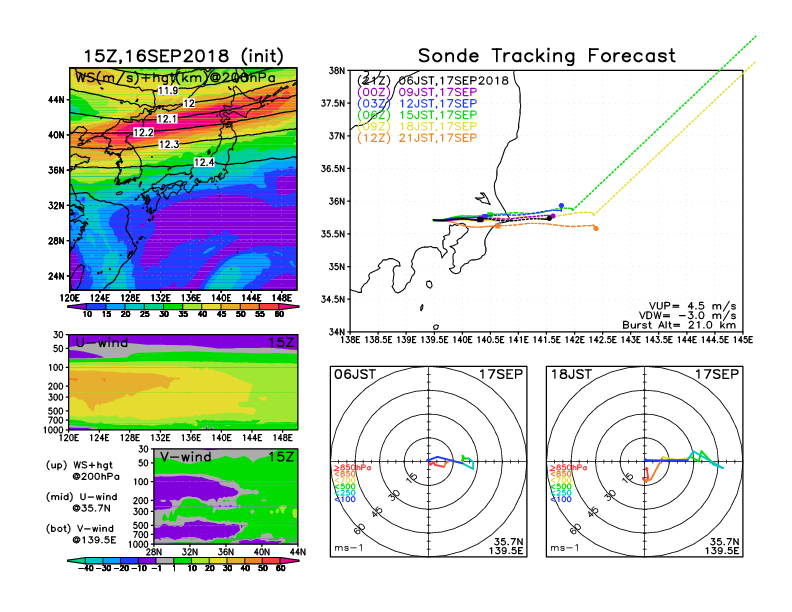Select the purple "09JST,17SEP" legend entry

coord(438,92)
